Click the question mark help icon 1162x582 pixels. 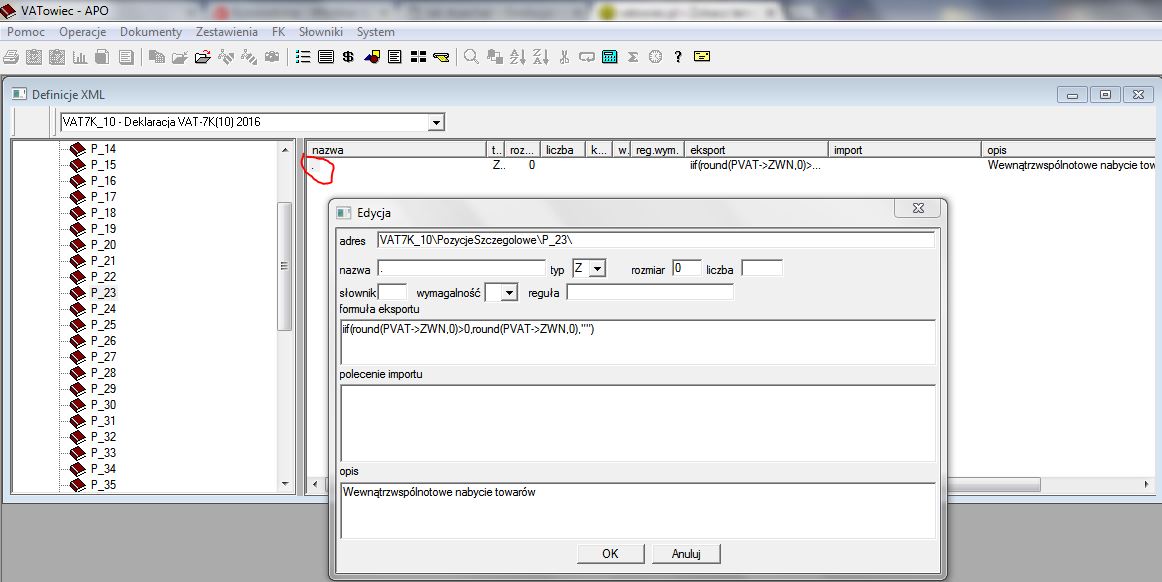(678, 57)
